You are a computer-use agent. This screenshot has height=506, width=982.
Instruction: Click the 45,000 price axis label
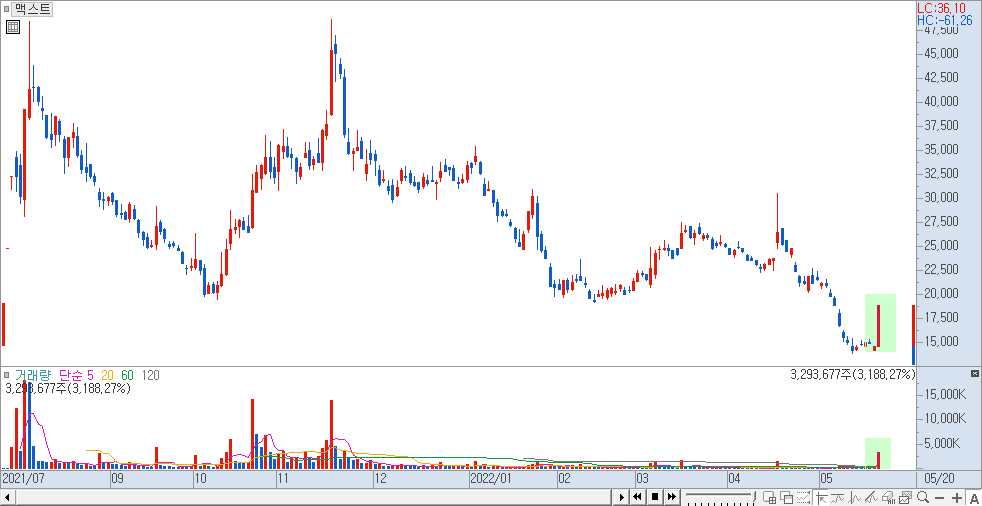pyautogui.click(x=941, y=54)
